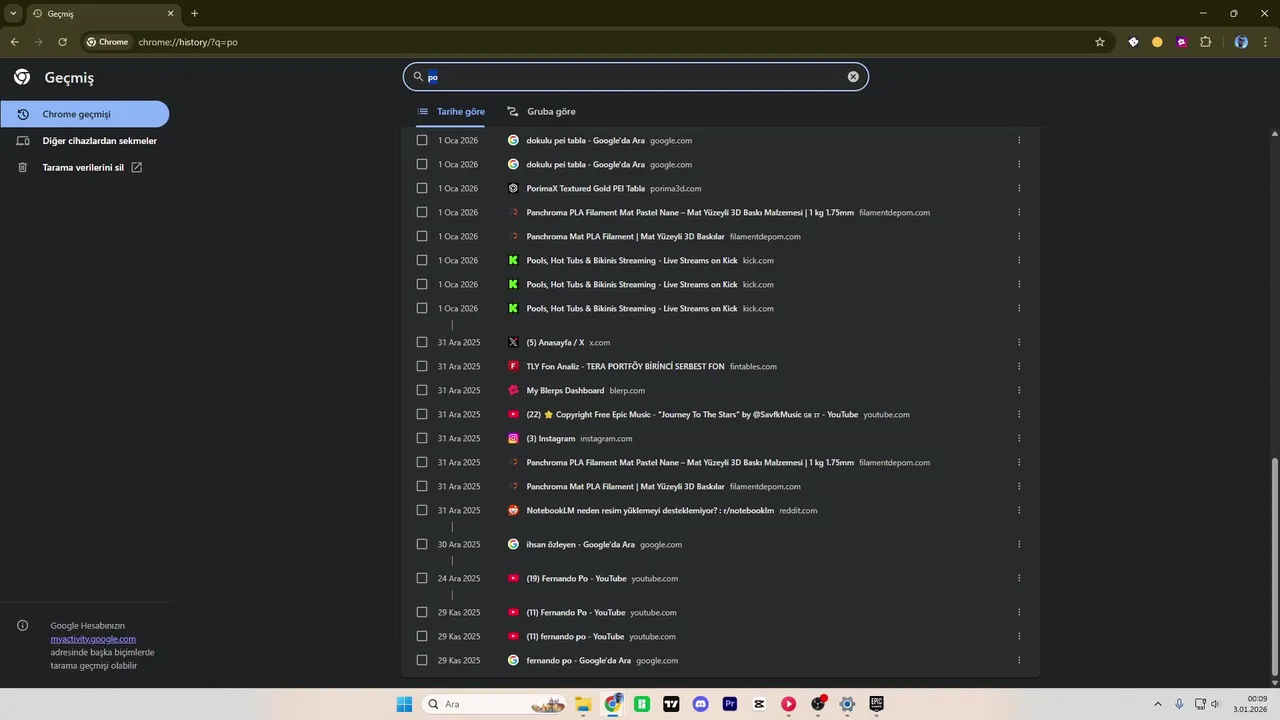Tick the NotebookLM reddit entry checkbox
The image size is (1280, 720).
[422, 510]
